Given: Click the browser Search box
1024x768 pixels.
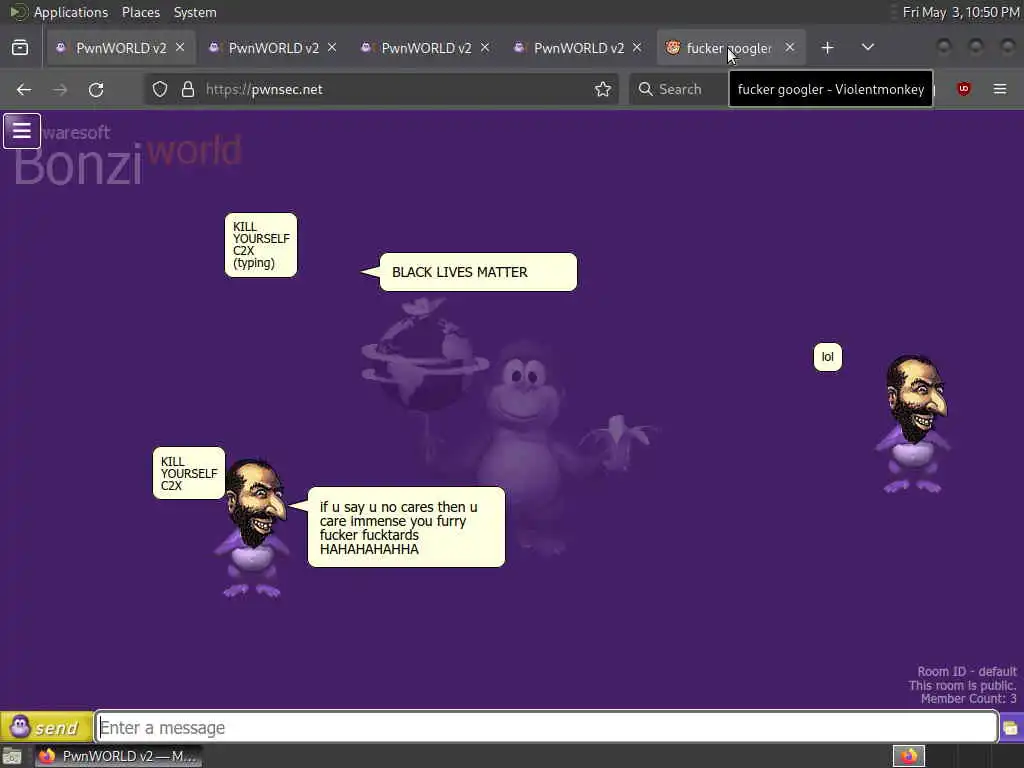Looking at the screenshot, I should click(x=679, y=89).
